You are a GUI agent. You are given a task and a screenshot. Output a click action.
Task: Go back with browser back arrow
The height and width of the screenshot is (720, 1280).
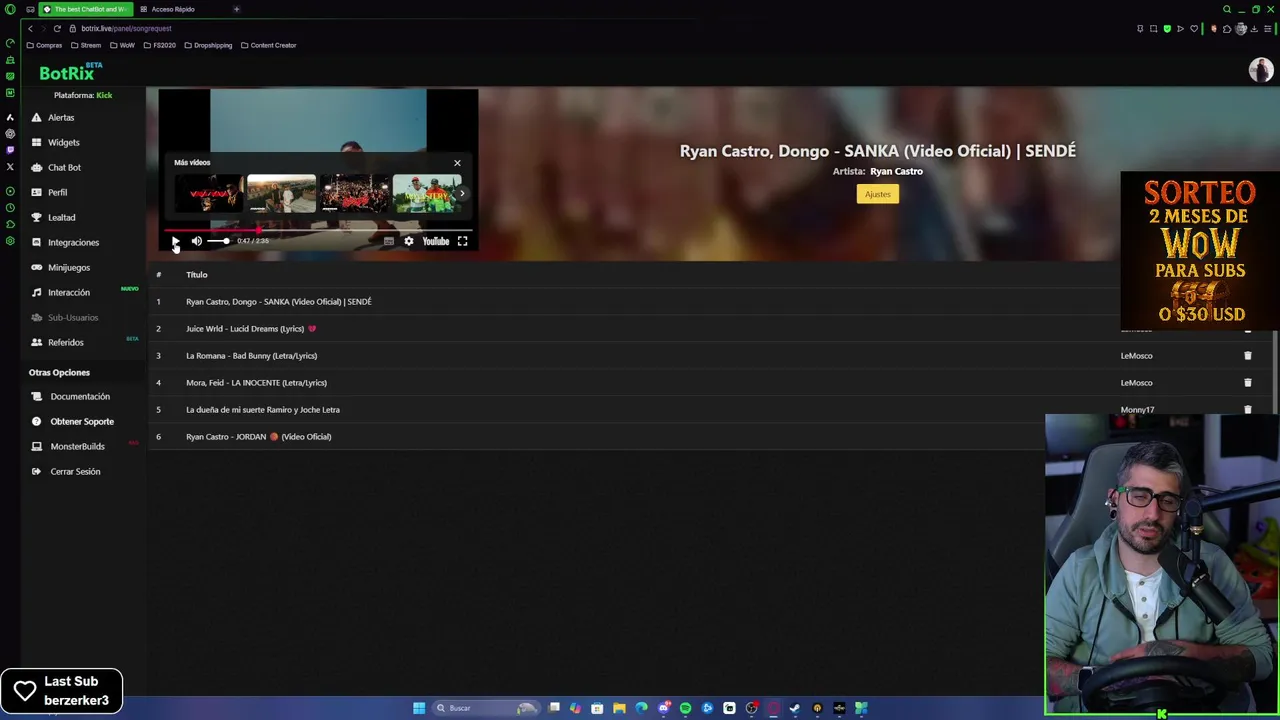point(30,28)
